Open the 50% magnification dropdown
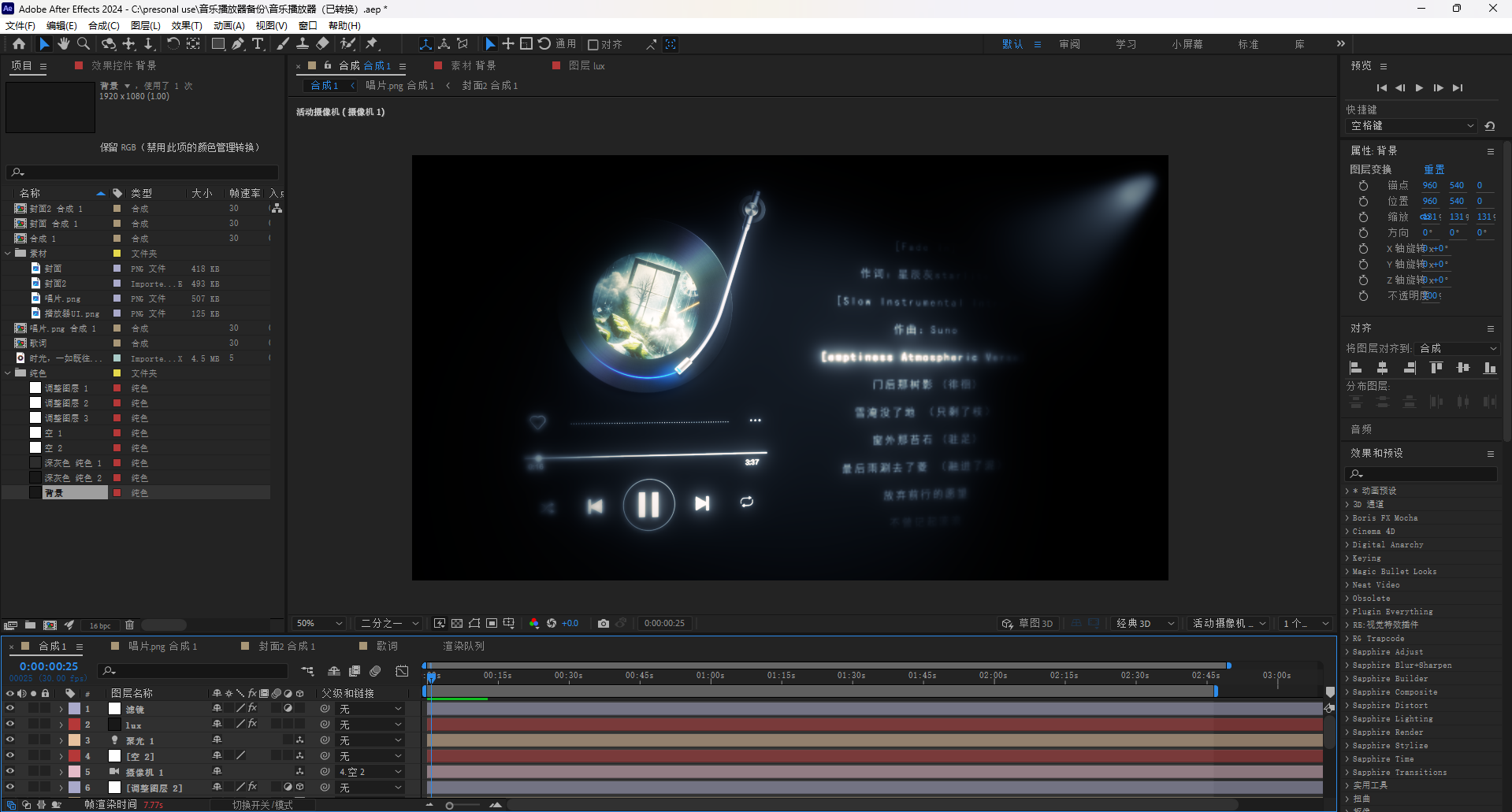Image resolution: width=1512 pixels, height=812 pixels. pos(319,624)
